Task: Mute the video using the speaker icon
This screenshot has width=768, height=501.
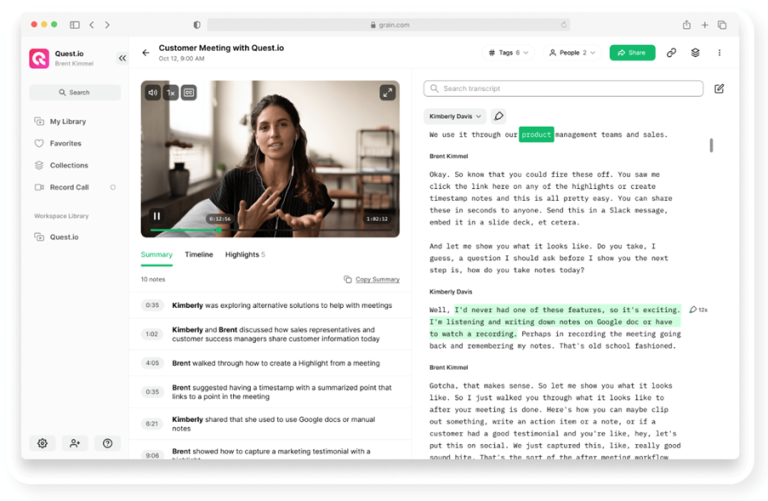Action: [153, 93]
